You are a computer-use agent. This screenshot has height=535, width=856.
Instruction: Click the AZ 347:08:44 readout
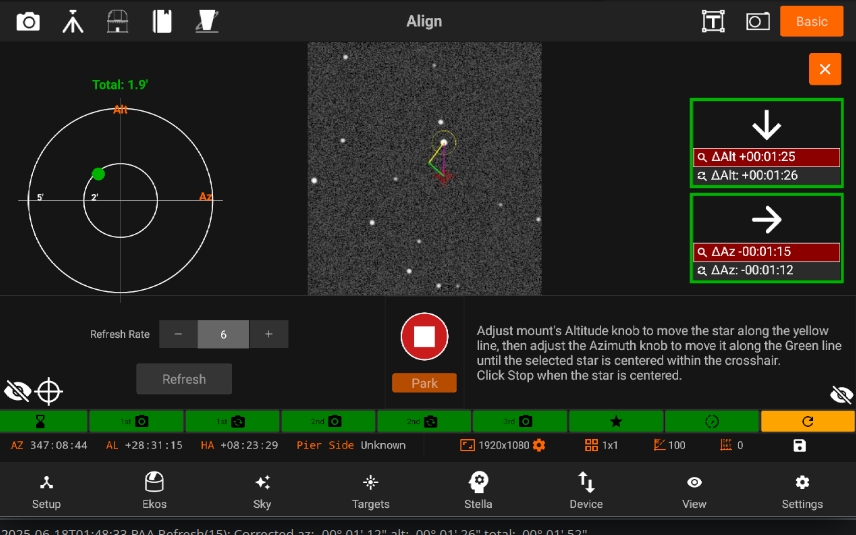point(49,445)
